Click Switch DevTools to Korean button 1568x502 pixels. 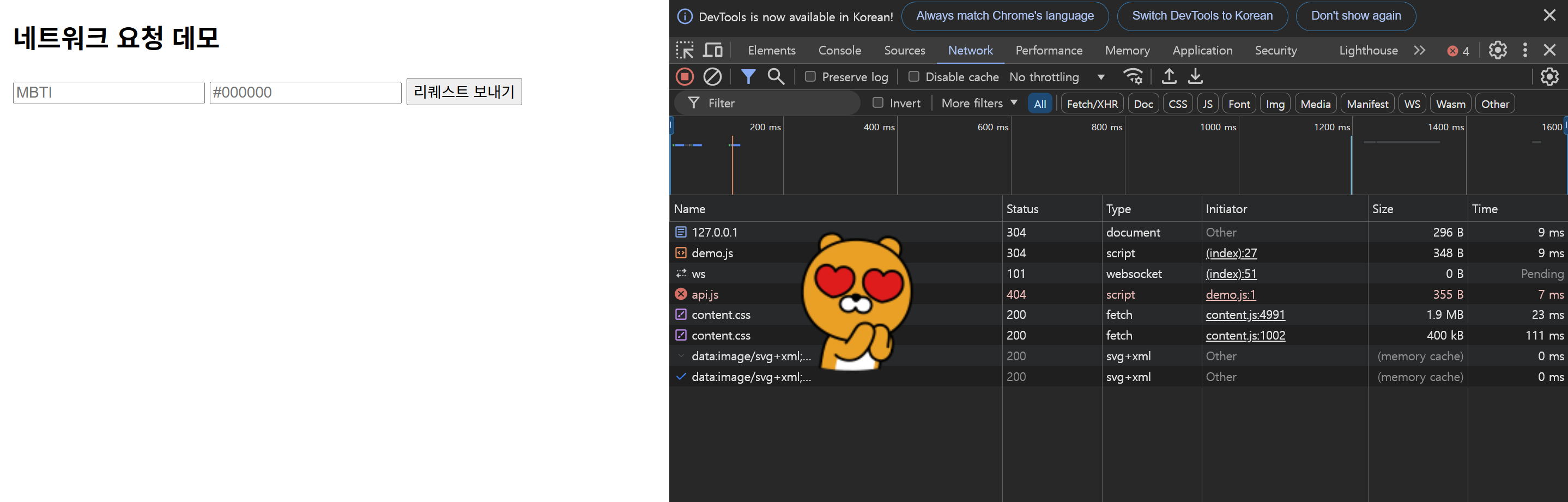click(1202, 16)
